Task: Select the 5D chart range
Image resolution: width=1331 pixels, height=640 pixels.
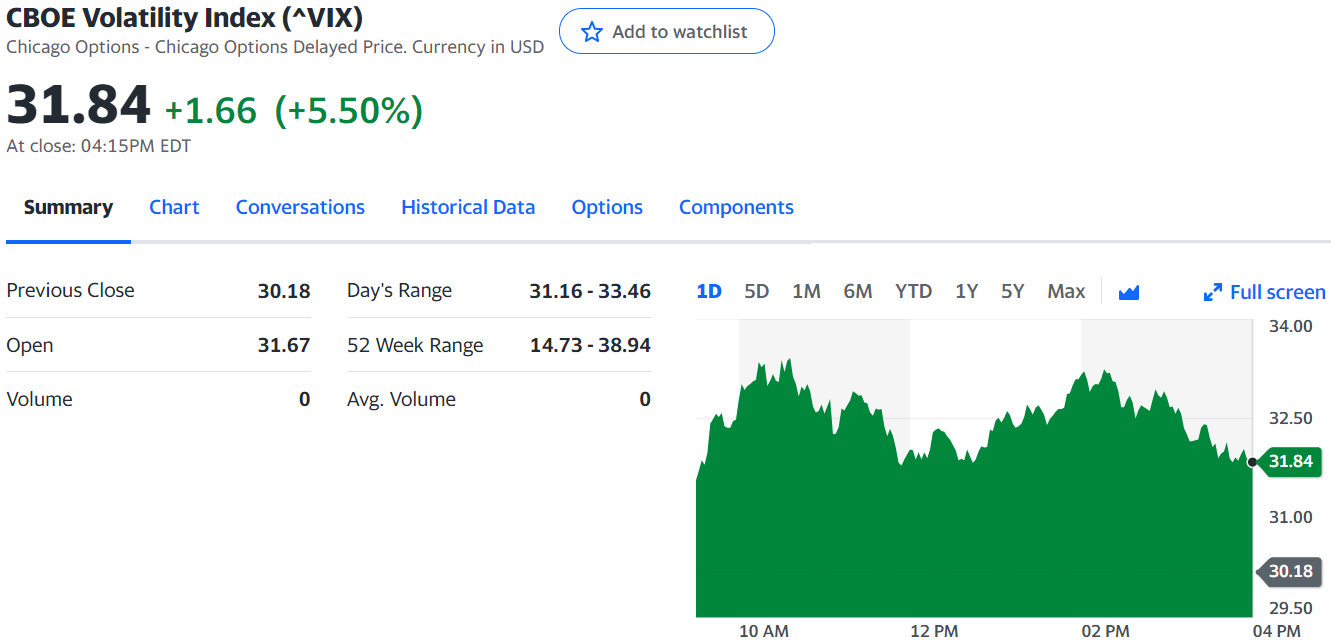Action: [x=757, y=291]
